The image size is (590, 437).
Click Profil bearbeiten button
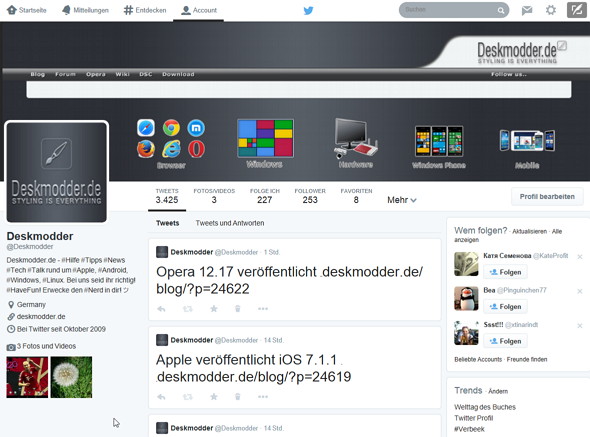click(x=547, y=196)
